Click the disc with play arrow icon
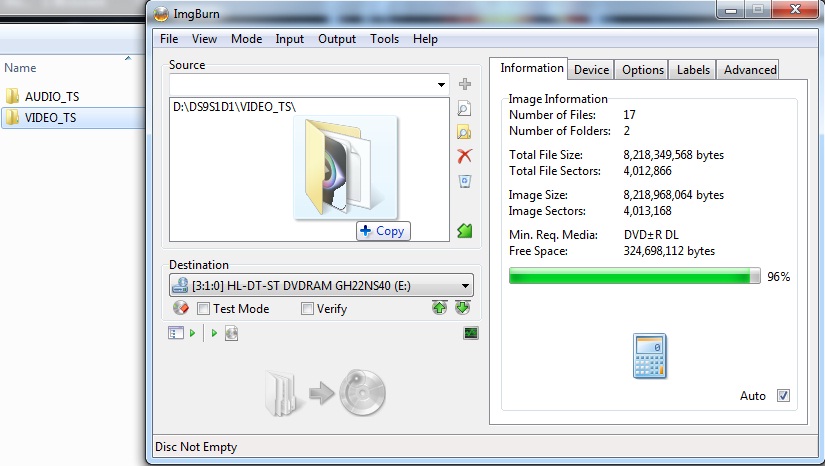This screenshot has width=825, height=466. (232, 333)
